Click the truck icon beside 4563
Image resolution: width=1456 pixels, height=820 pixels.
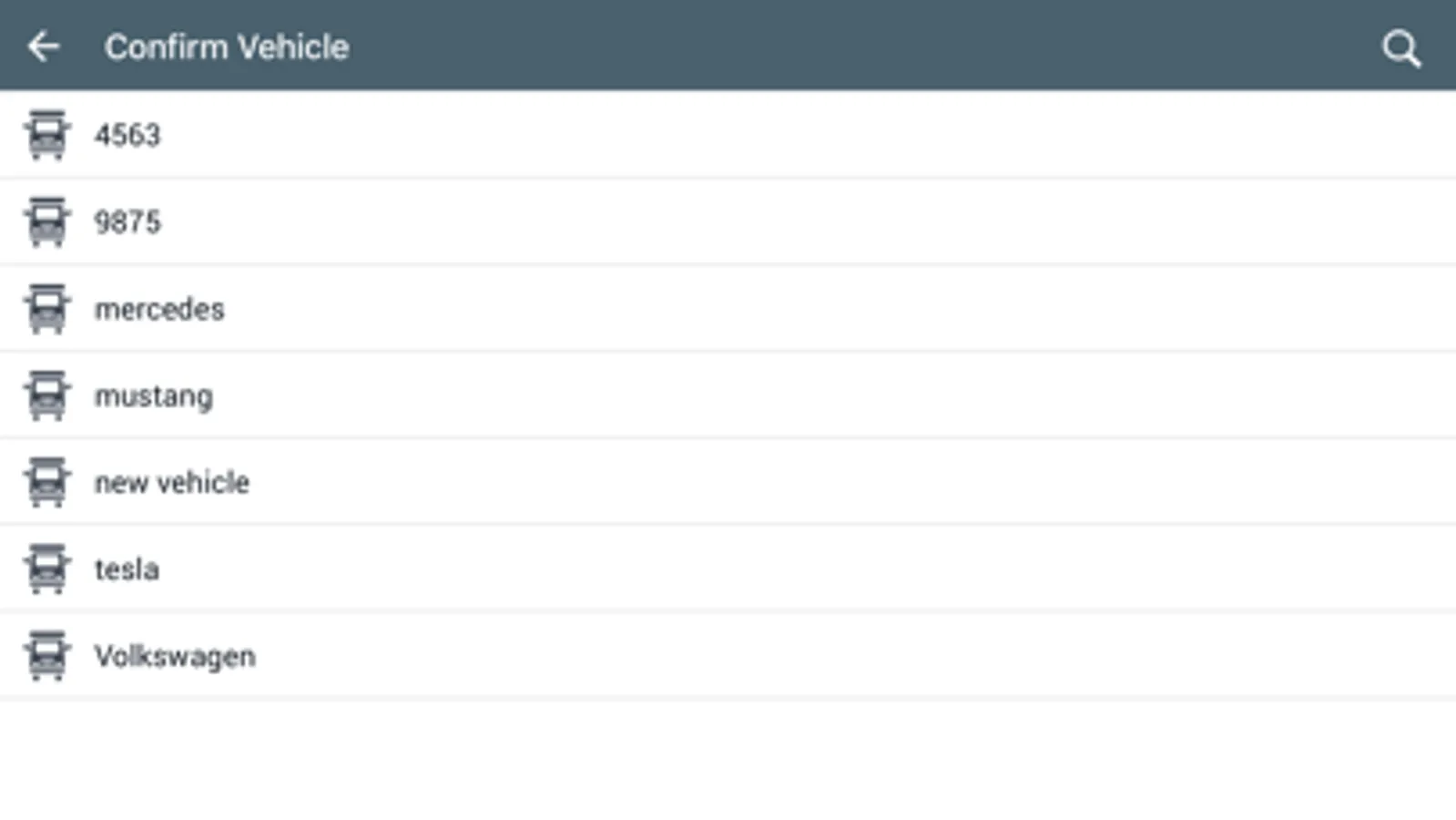click(46, 135)
